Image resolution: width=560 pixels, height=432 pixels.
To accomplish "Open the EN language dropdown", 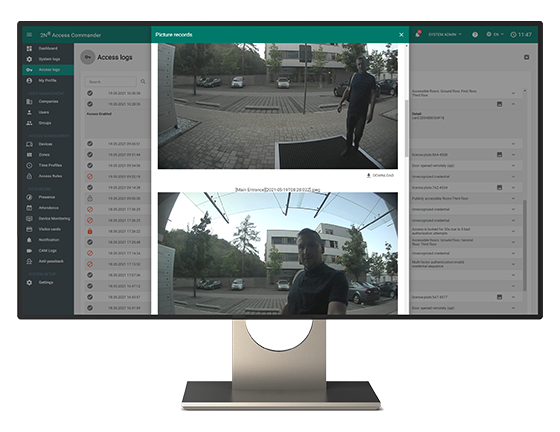I will tap(495, 34).
